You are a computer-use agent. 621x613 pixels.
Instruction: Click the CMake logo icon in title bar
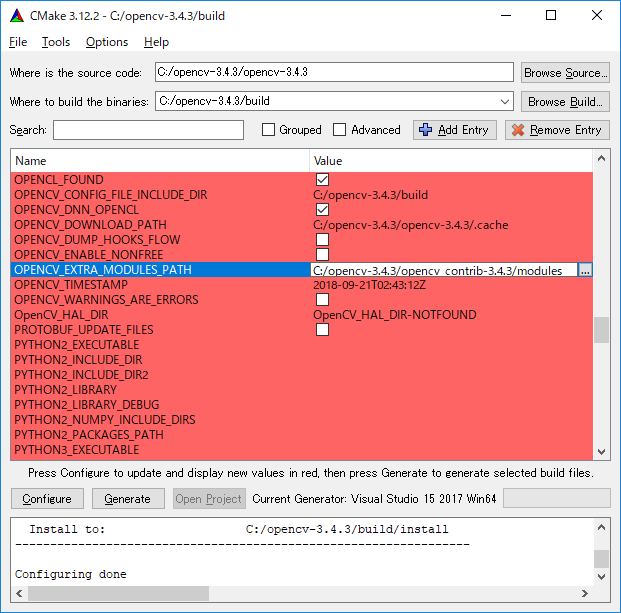pyautogui.click(x=17, y=16)
